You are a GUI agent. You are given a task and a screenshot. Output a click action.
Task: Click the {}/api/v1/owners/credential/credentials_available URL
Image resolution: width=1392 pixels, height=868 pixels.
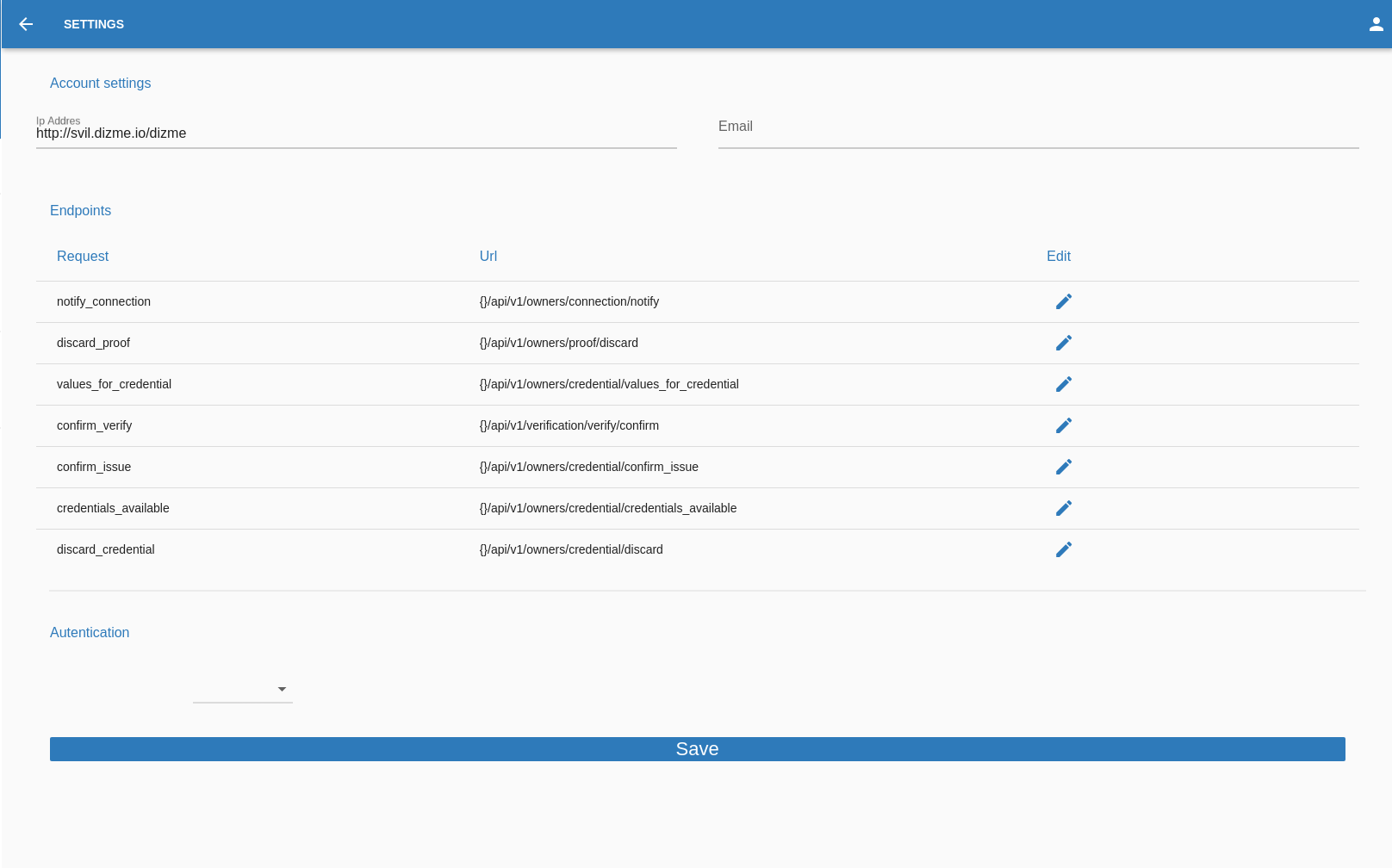608,508
